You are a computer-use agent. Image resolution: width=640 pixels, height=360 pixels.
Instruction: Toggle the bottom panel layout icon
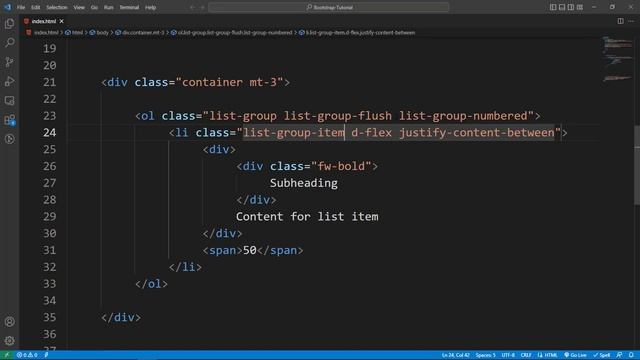point(562,7)
